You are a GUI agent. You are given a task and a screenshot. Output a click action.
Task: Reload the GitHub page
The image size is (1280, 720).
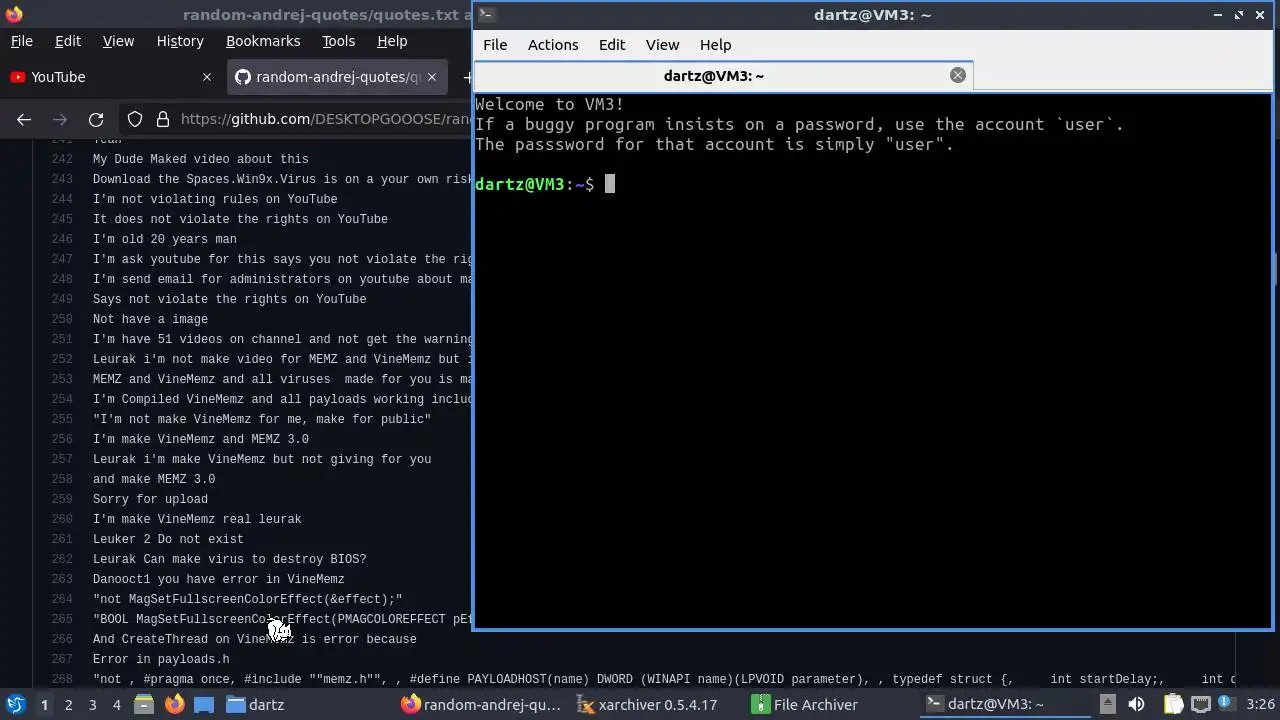click(96, 119)
